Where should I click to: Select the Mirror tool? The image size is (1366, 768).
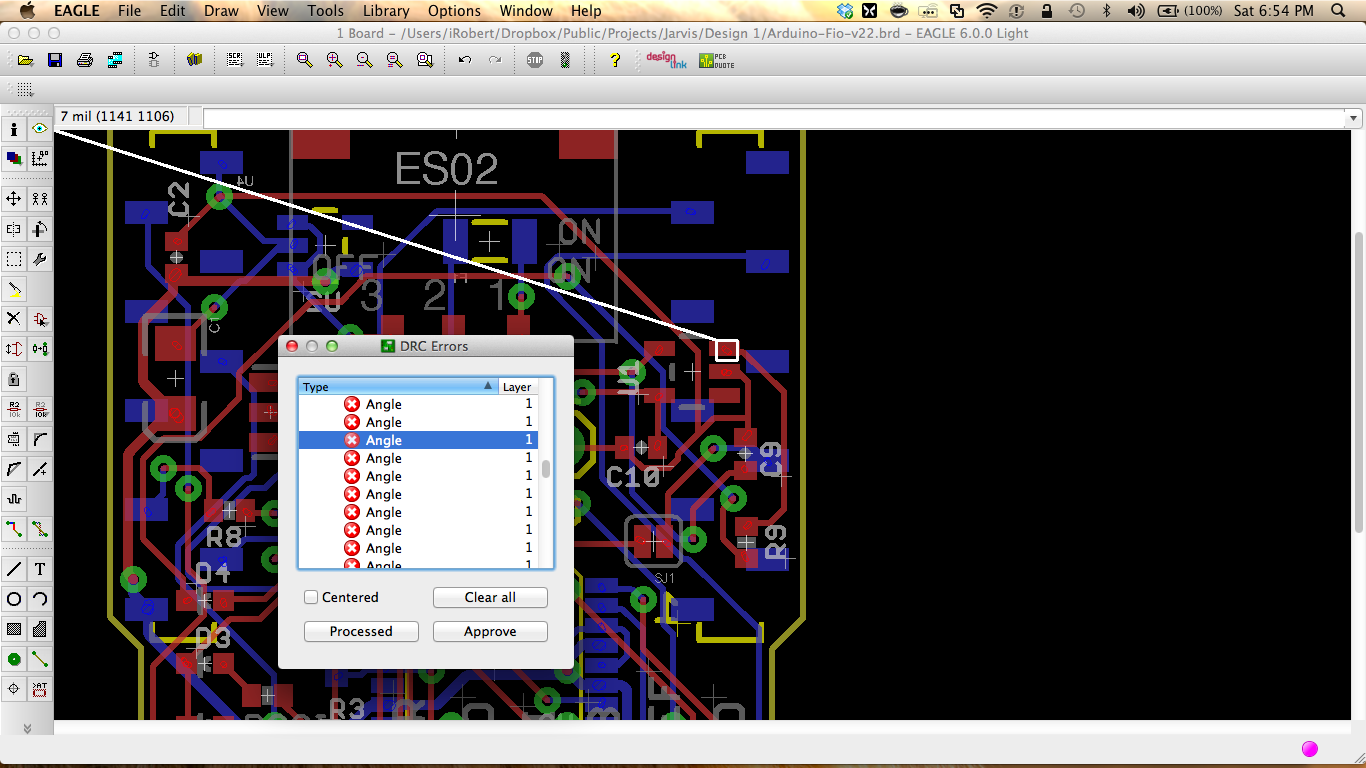coord(14,229)
